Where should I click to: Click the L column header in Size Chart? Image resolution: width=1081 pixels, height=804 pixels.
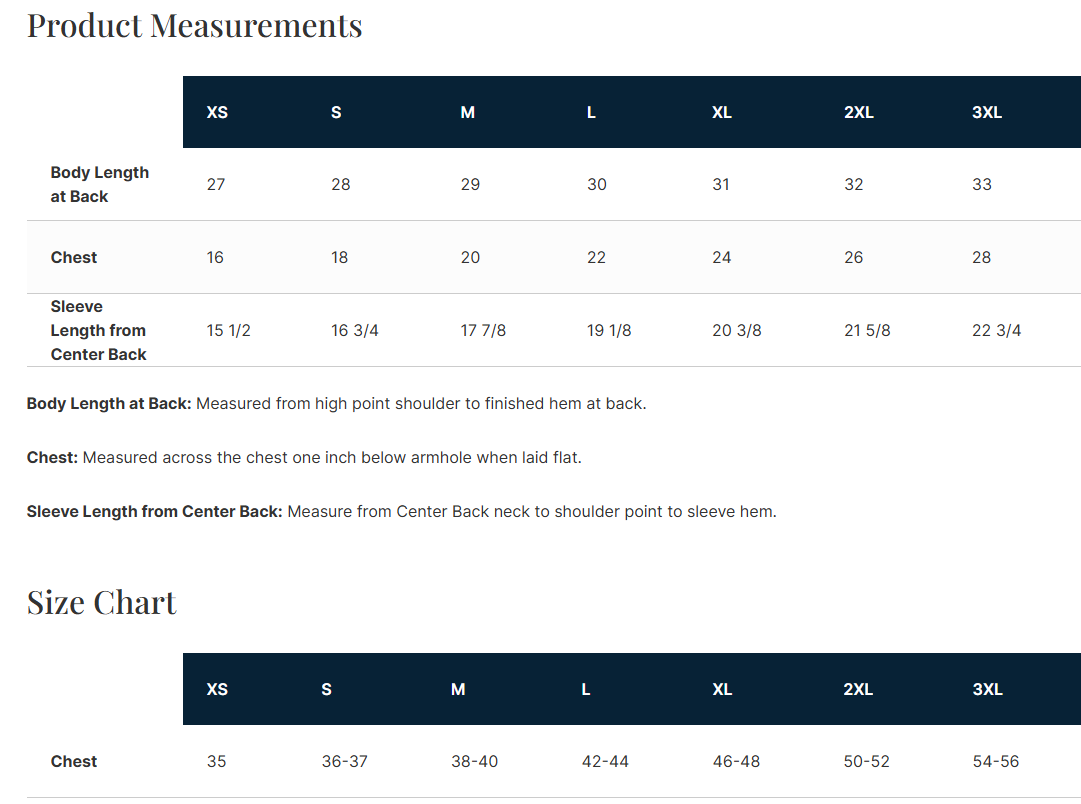point(586,690)
